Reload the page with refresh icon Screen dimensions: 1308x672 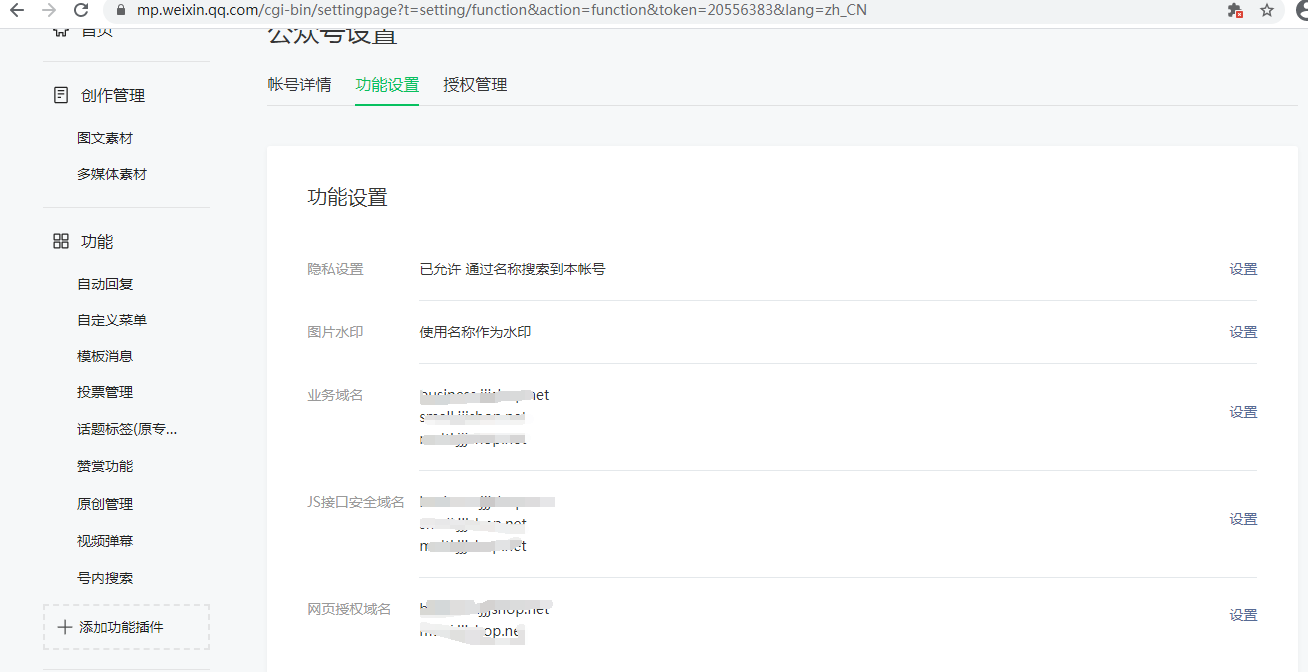81,10
